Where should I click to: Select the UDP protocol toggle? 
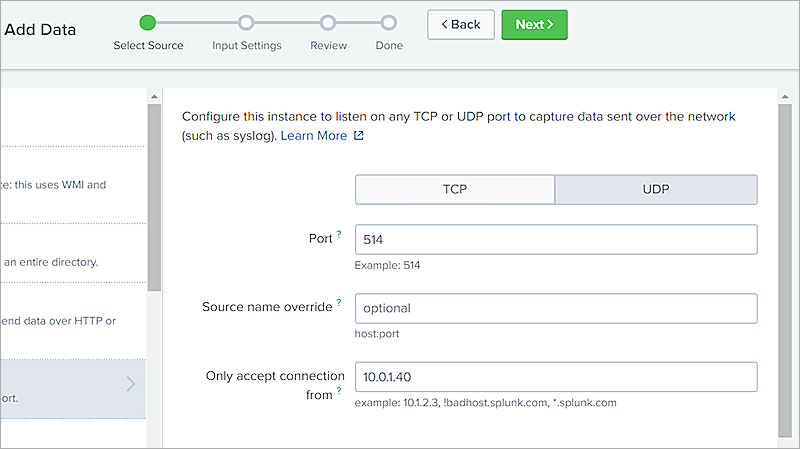655,189
